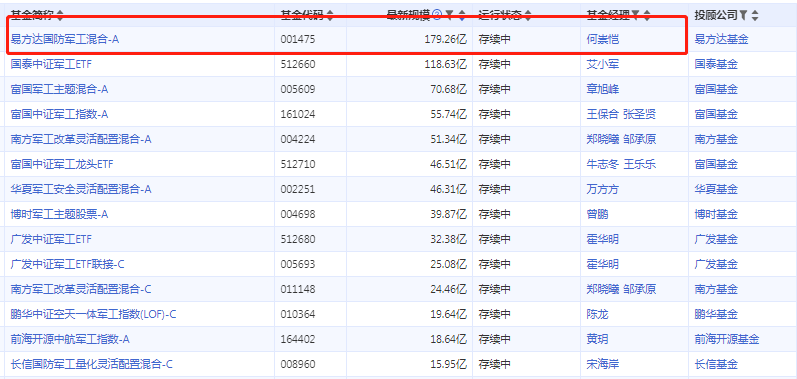Open fund 华夏军工安全灵活配置混合-A
Screen dimensions: 797x379
tap(81, 189)
